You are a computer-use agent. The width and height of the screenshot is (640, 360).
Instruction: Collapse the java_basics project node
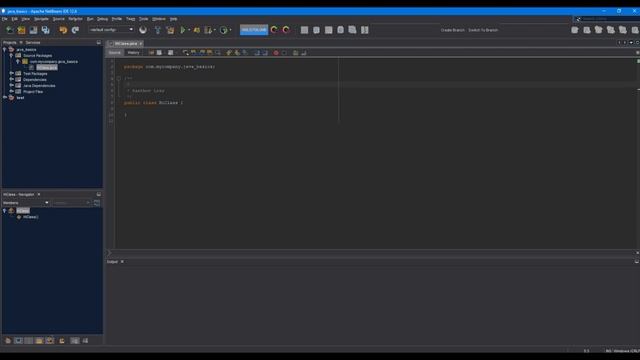(x=4, y=49)
